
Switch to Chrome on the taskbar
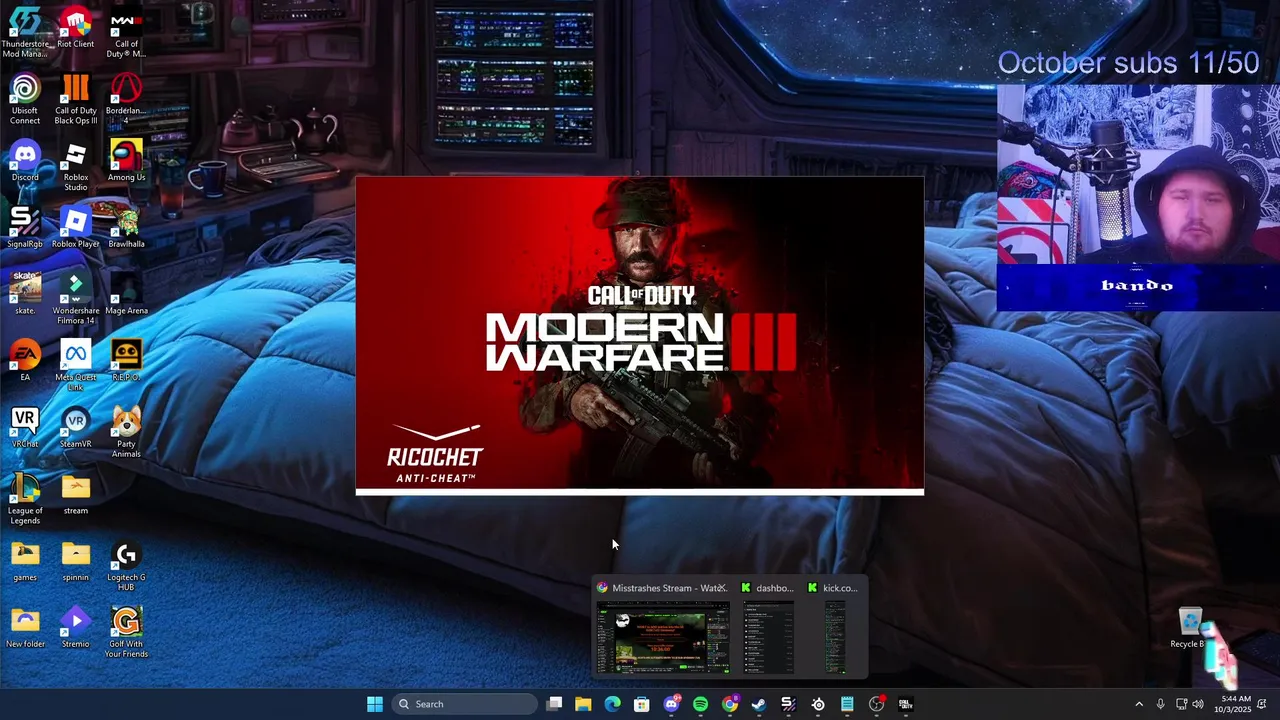pos(730,704)
